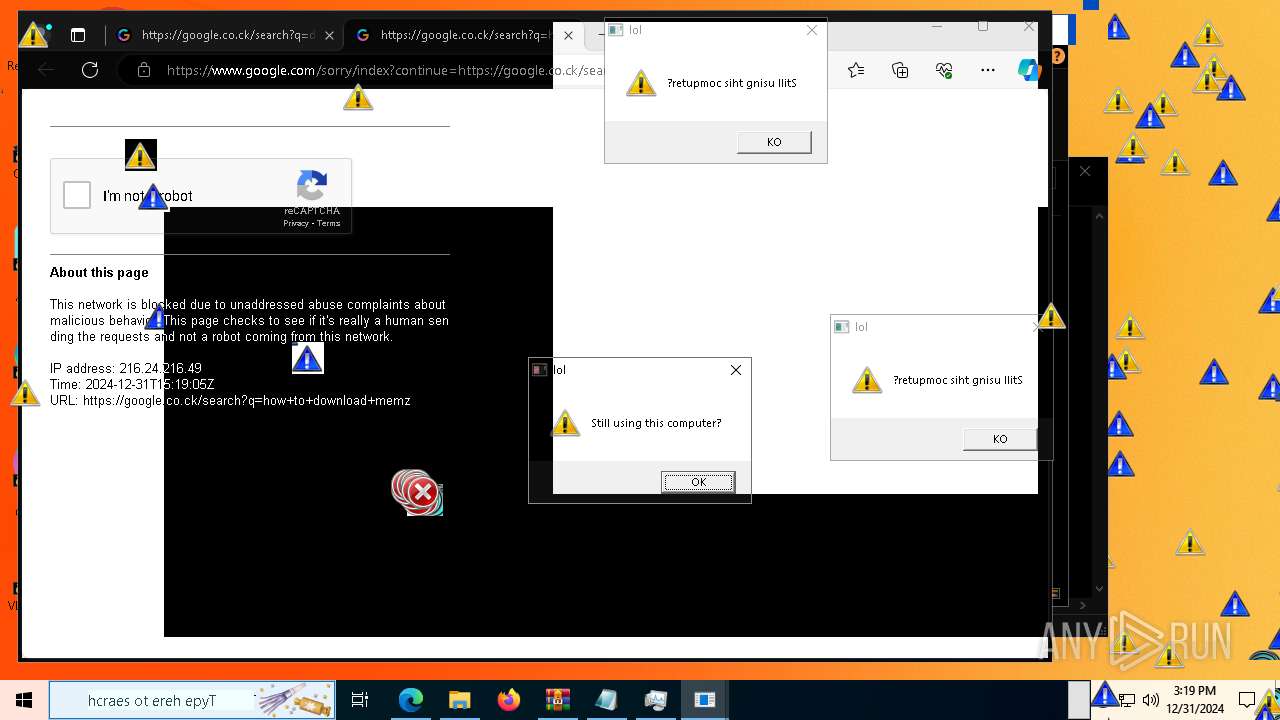Add this page to favorites with the star
The image size is (1280, 720).
(x=856, y=70)
